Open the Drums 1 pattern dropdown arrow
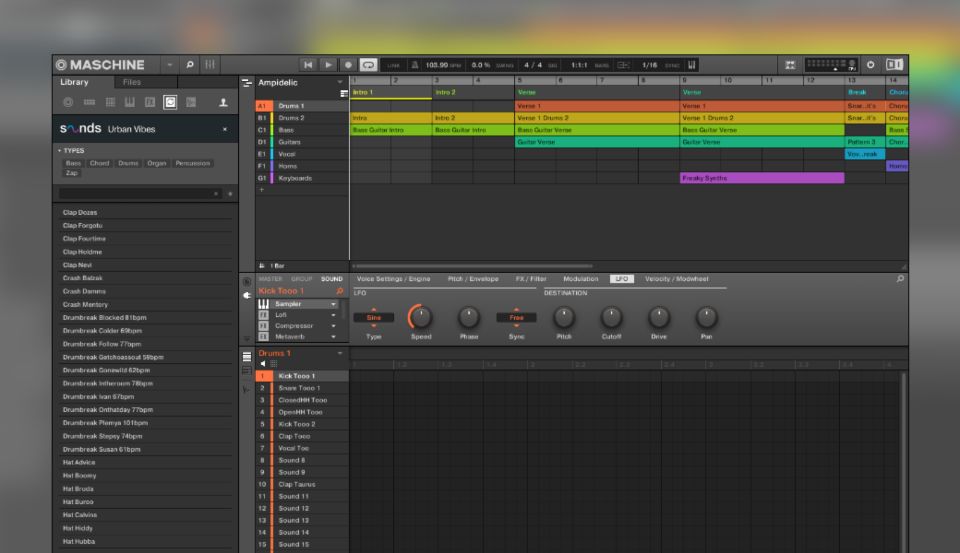 click(340, 353)
